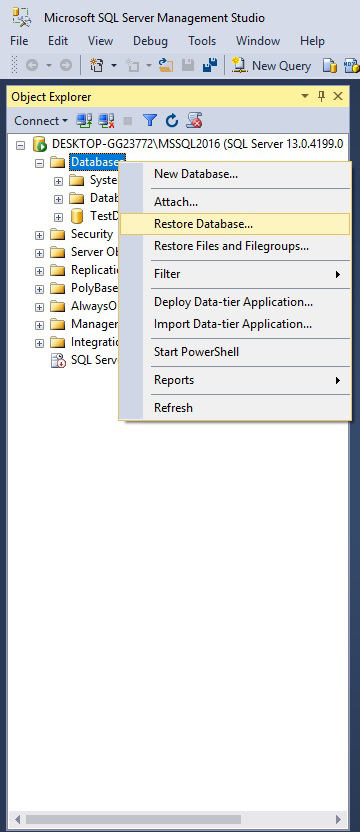The width and height of the screenshot is (360, 832).
Task: Click the TestDB database cylinder icon
Action: [77, 216]
